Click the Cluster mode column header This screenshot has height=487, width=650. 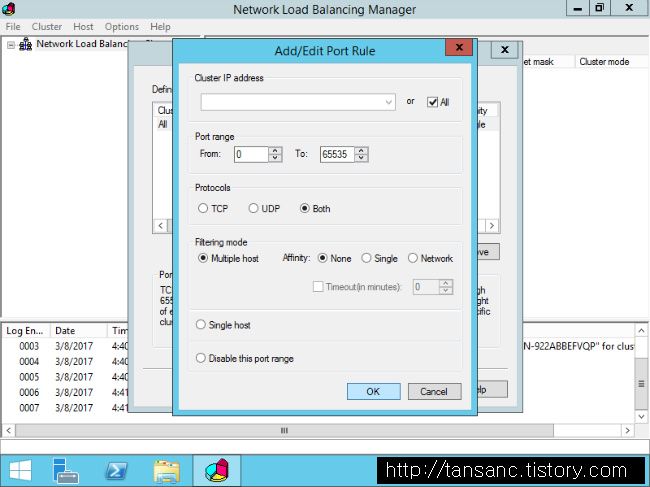(x=612, y=62)
